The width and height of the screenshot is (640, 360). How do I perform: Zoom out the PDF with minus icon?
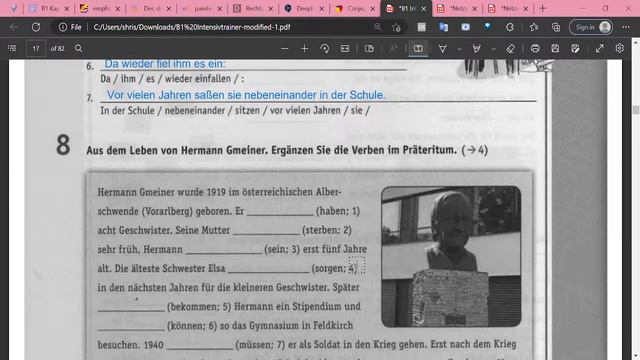tap(284, 49)
